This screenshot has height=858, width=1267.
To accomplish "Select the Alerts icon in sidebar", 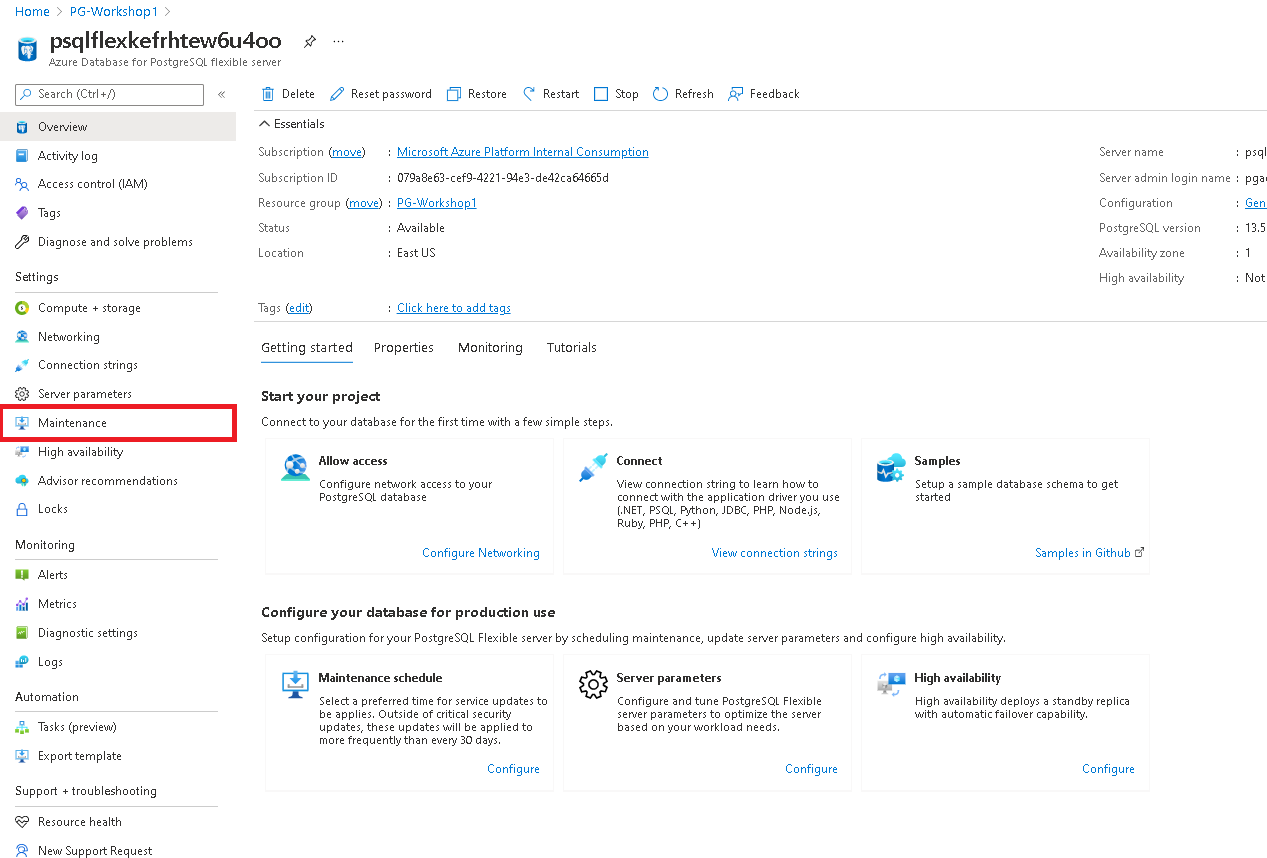I will pyautogui.click(x=22, y=574).
